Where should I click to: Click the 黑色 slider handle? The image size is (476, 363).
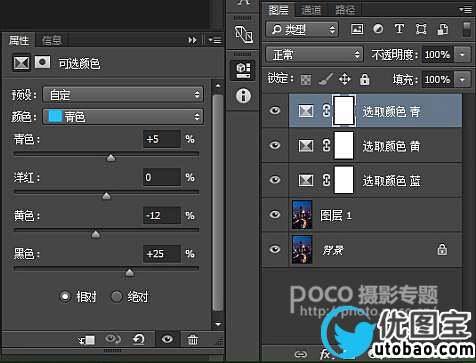pos(130,273)
